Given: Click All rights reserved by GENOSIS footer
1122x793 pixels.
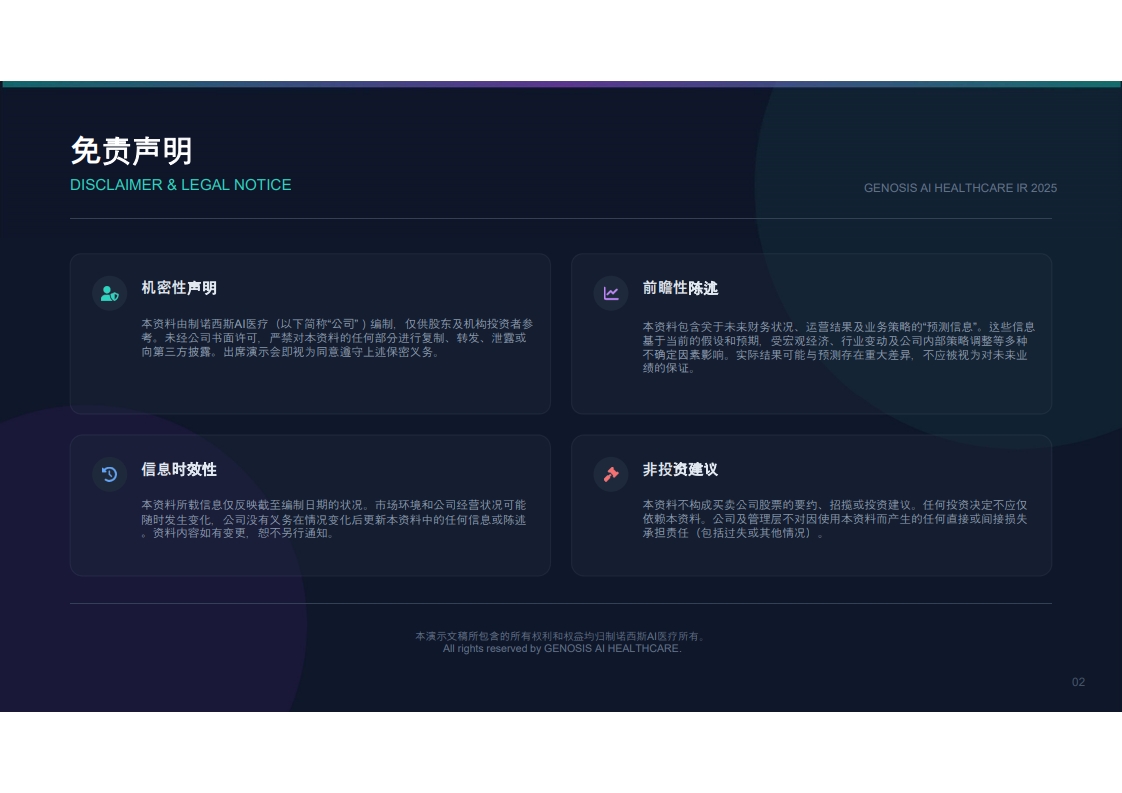Looking at the screenshot, I should (562, 648).
